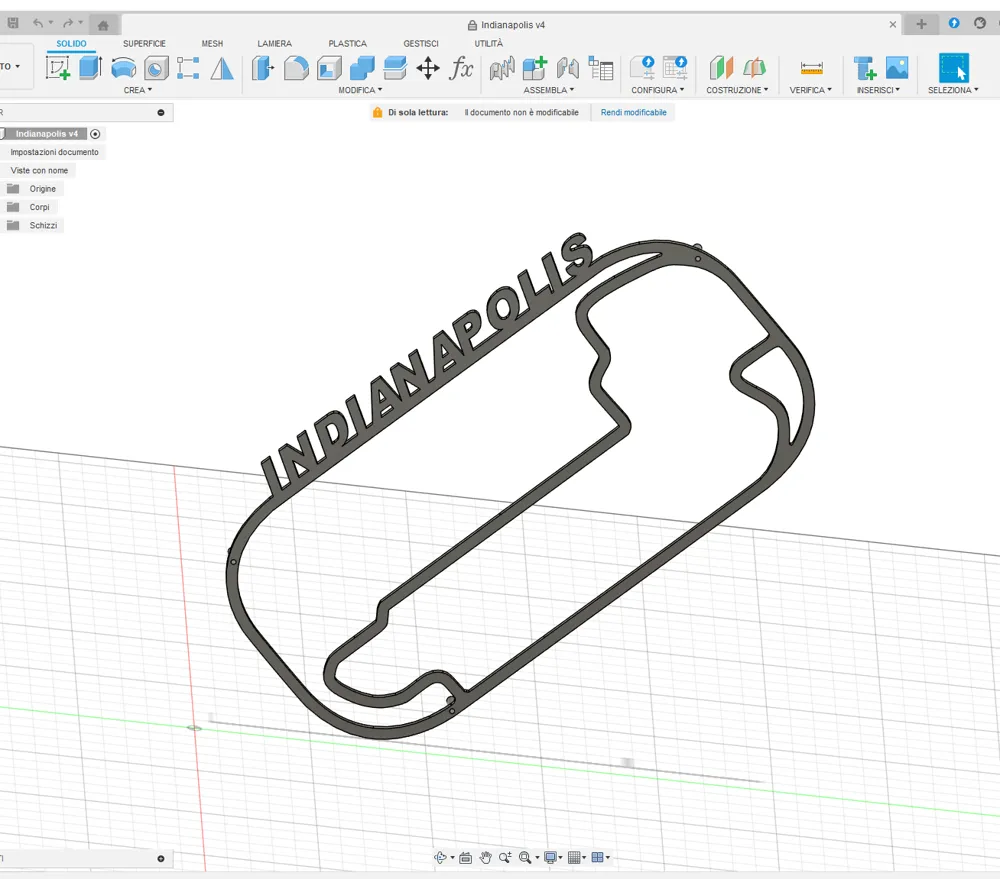Screen dimensions: 1000x879
Task: Click the blue triangle icon in CREA
Action: pyautogui.click(x=222, y=68)
